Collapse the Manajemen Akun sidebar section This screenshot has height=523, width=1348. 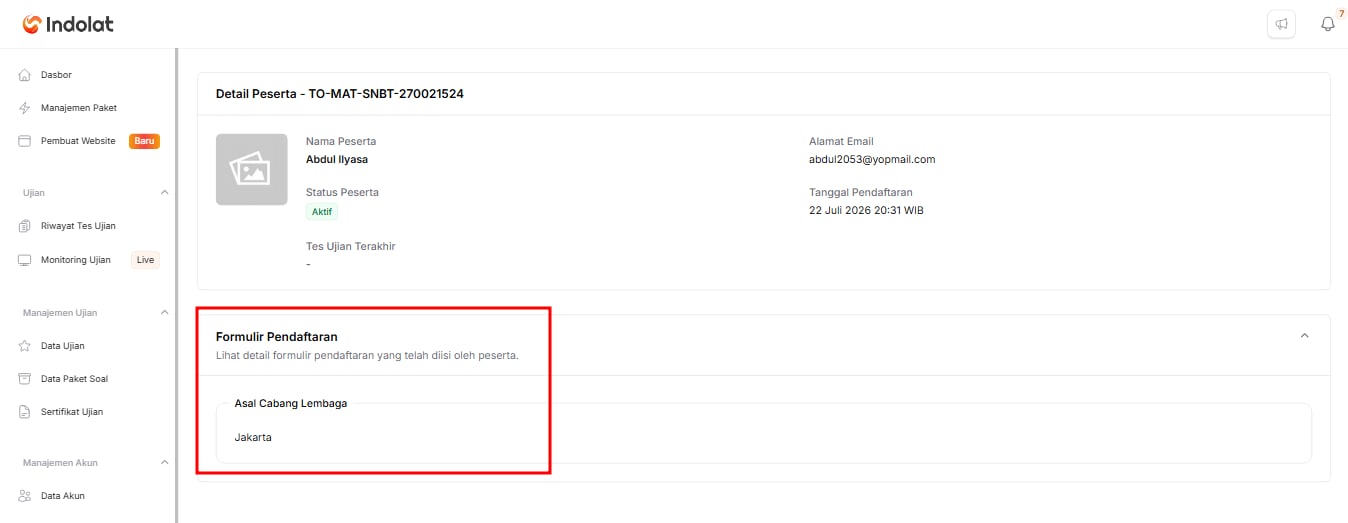pos(165,463)
